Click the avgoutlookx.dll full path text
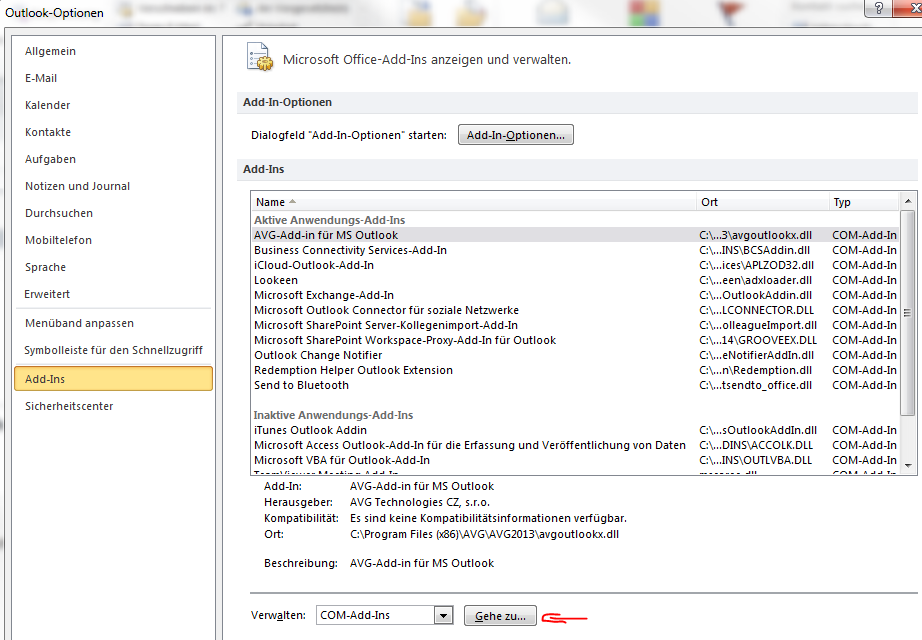922x640 pixels. tap(484, 534)
